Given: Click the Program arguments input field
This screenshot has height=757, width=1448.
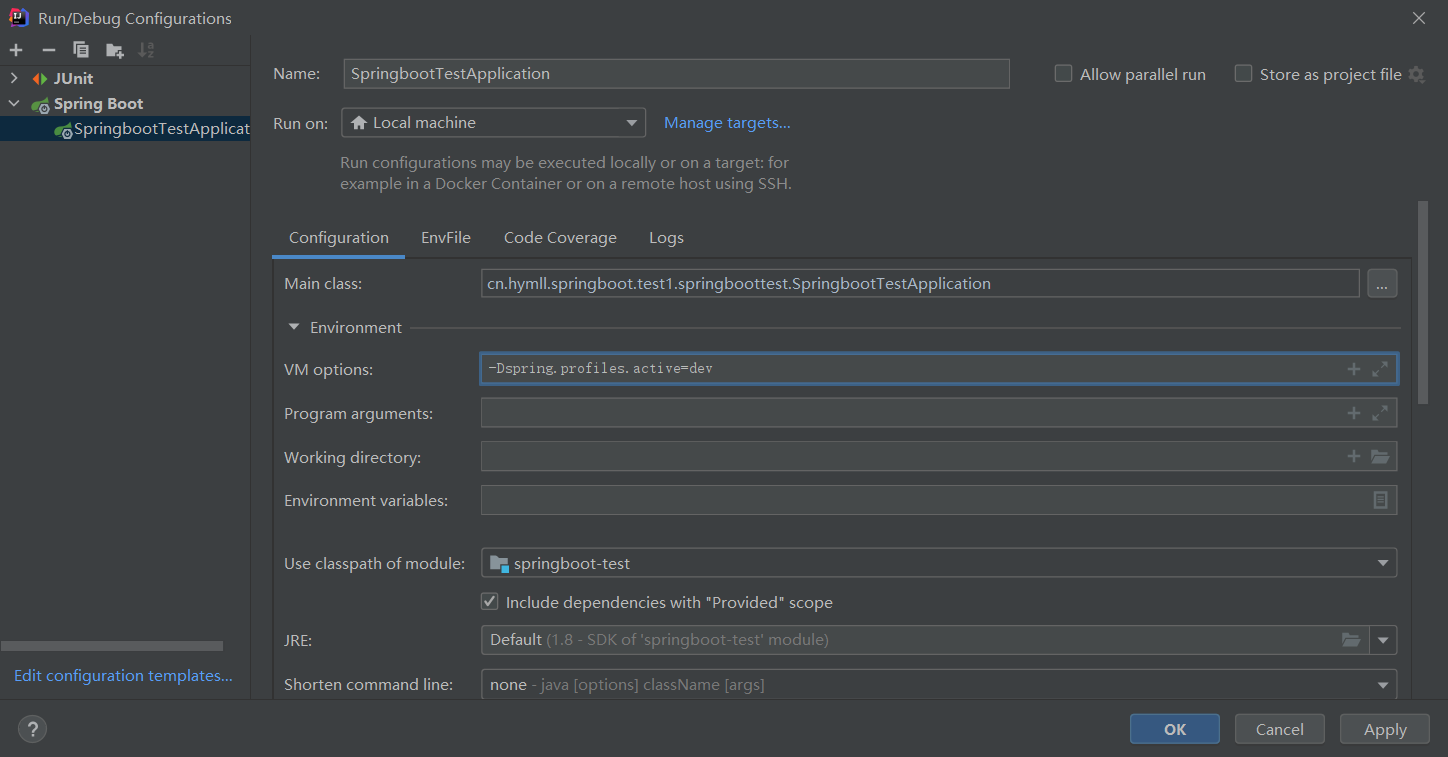Looking at the screenshot, I should pyautogui.click(x=910, y=413).
